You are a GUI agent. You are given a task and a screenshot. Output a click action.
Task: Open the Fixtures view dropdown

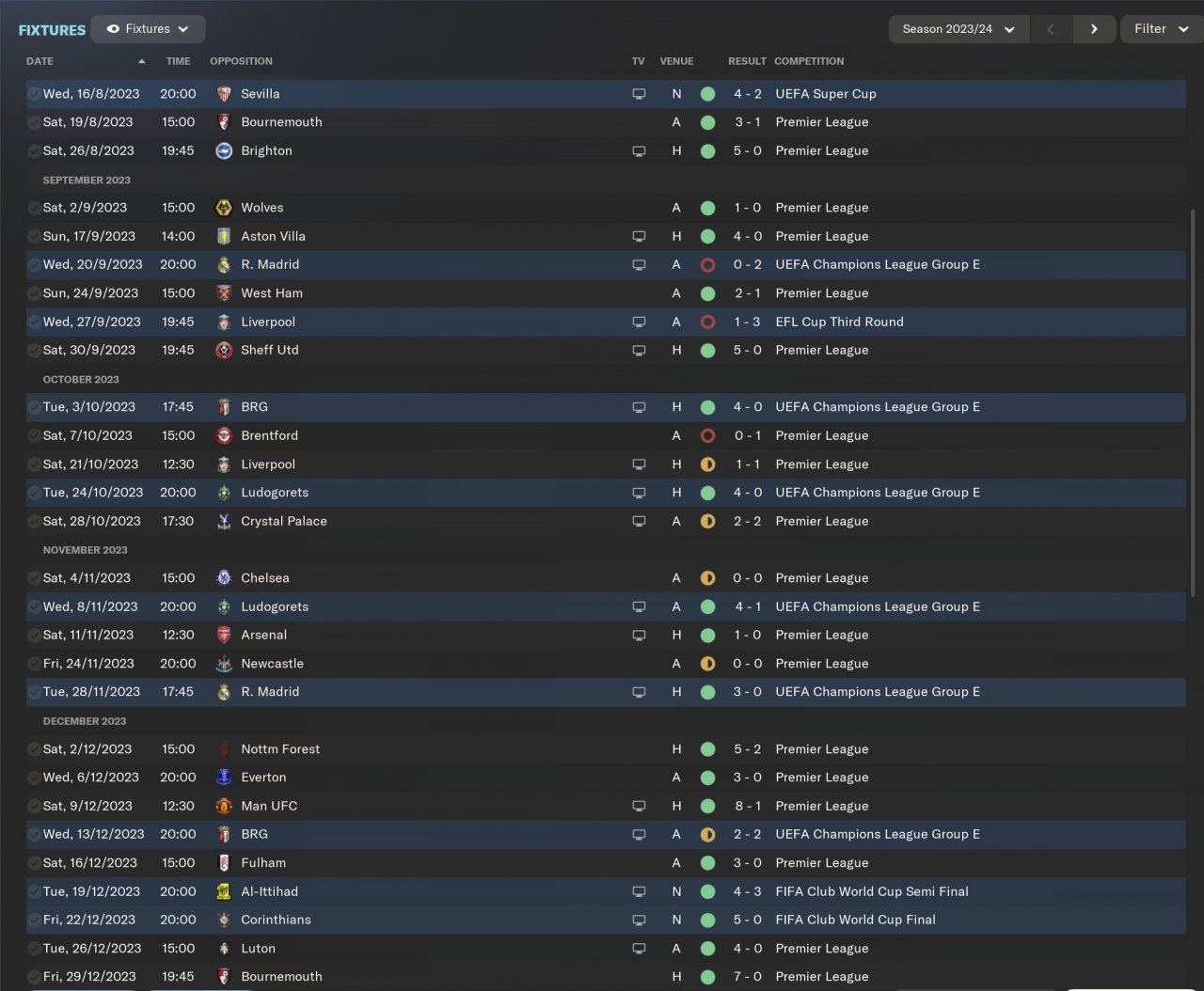pos(148,29)
